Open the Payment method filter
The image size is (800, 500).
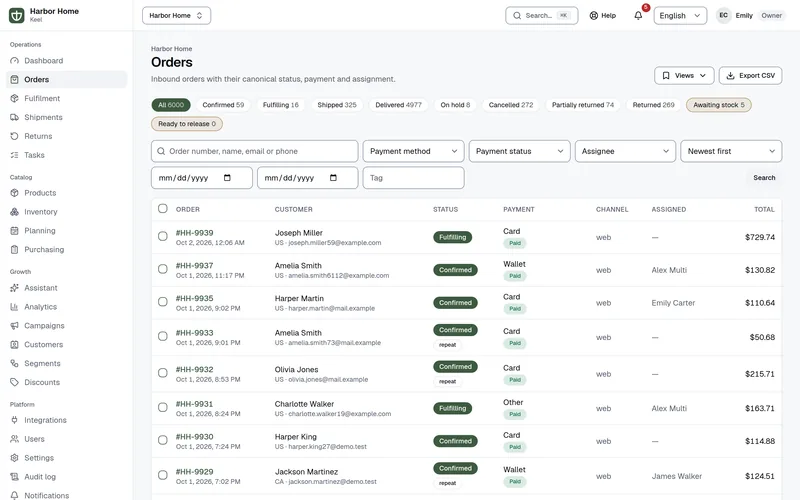click(x=413, y=151)
